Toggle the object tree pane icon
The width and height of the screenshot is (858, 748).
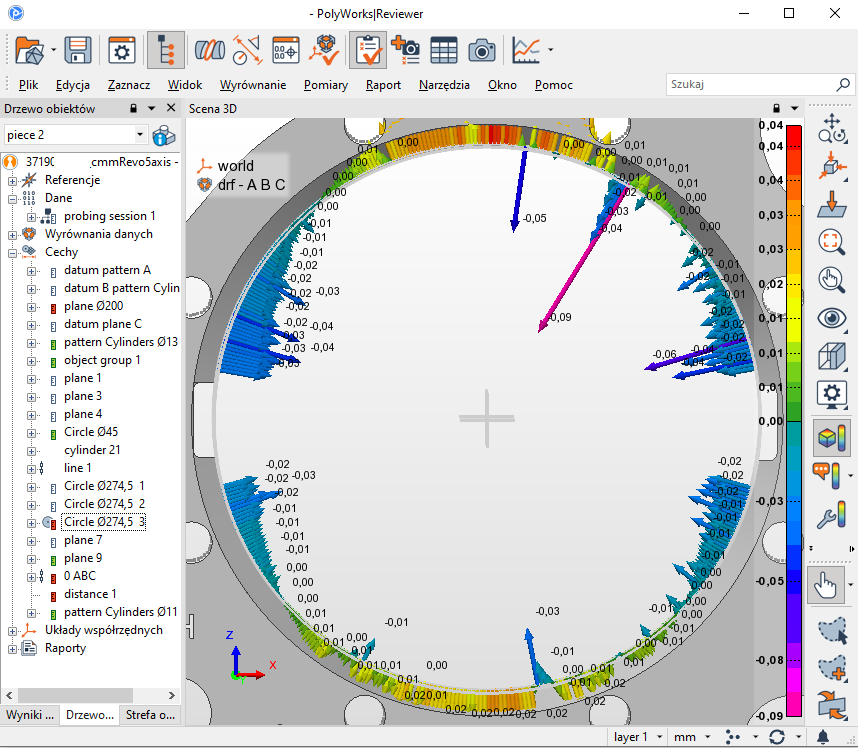tap(165, 50)
